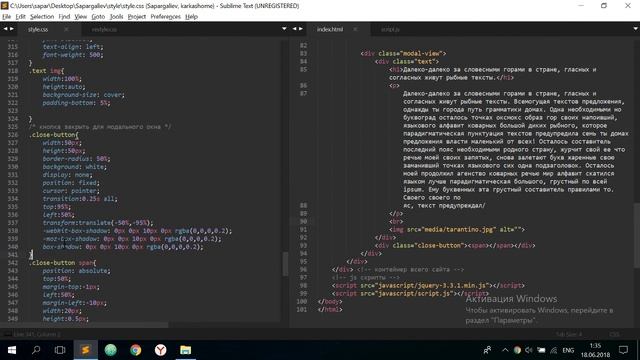Place cursor on .close-button{ at line 326
The width and height of the screenshot is (640, 360).
[x=53, y=135]
